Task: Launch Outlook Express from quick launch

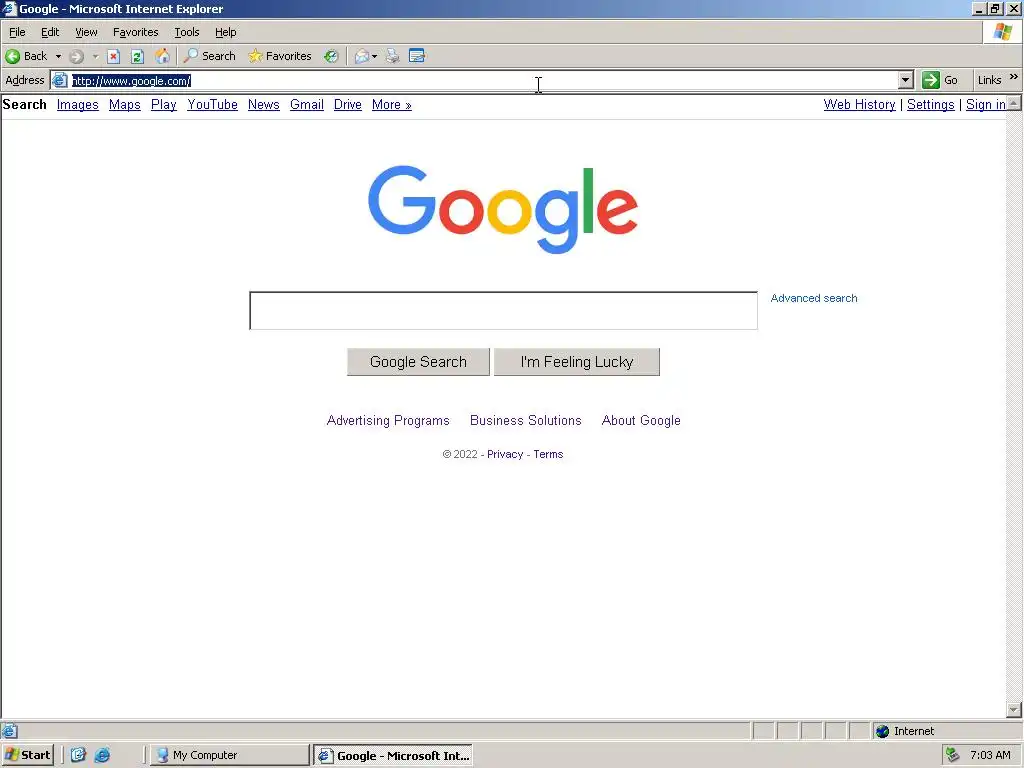Action: point(78,755)
